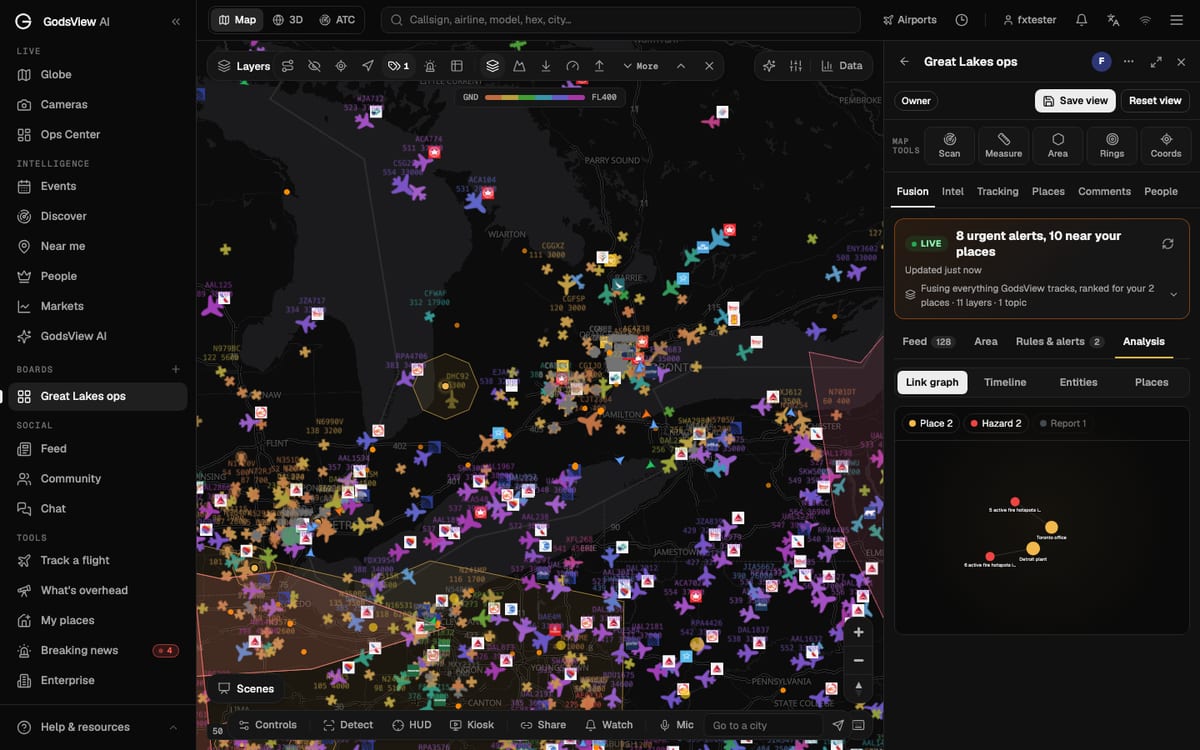Click the crosshair target icon in map toolbar
The width and height of the screenshot is (1200, 750).
point(341,66)
